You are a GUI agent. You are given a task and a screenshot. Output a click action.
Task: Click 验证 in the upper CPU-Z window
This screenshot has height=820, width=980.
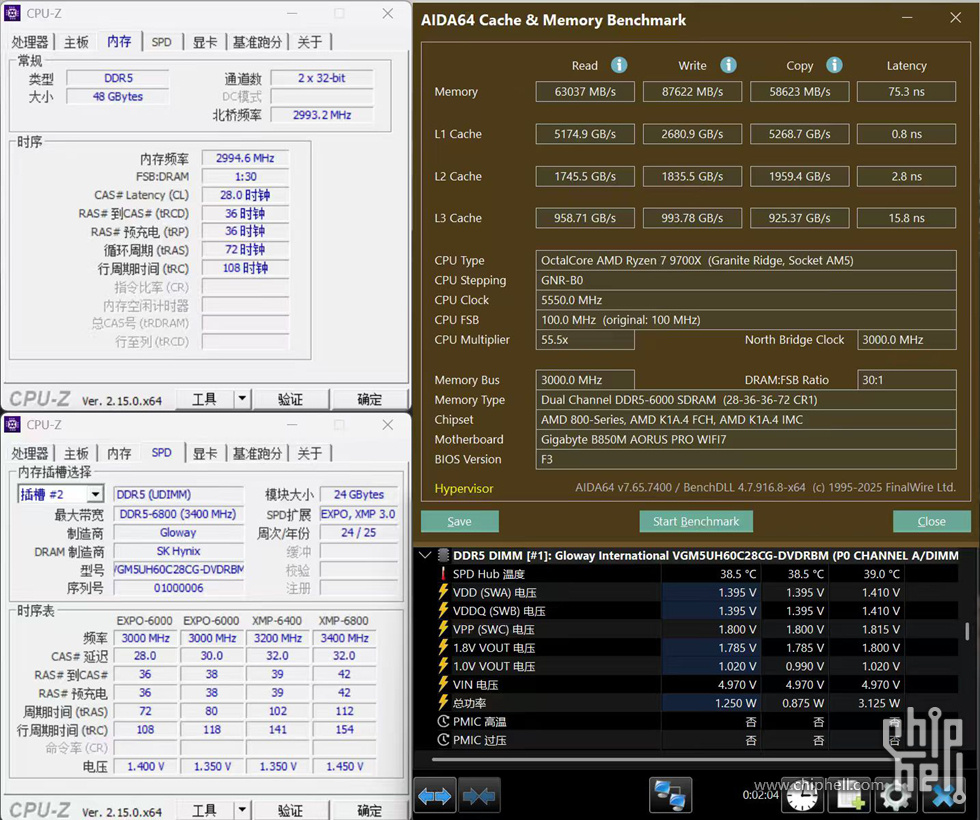[x=291, y=399]
